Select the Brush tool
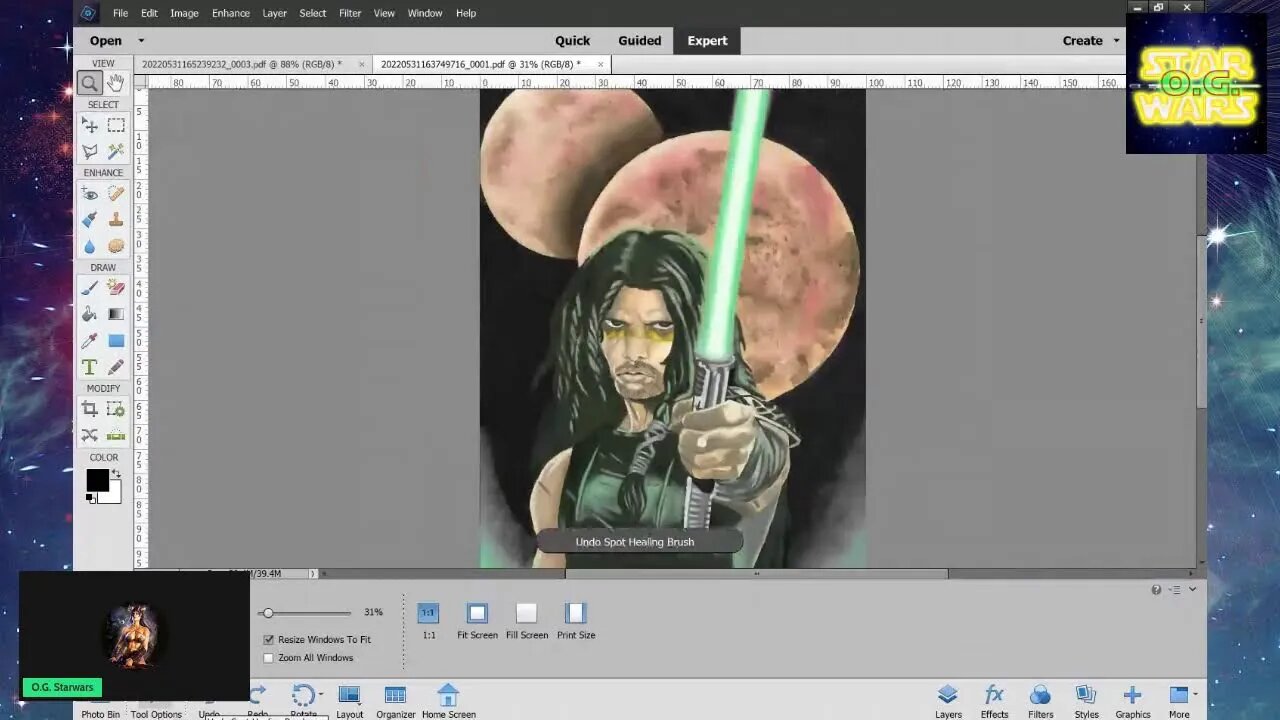The image size is (1280, 720). (90, 289)
